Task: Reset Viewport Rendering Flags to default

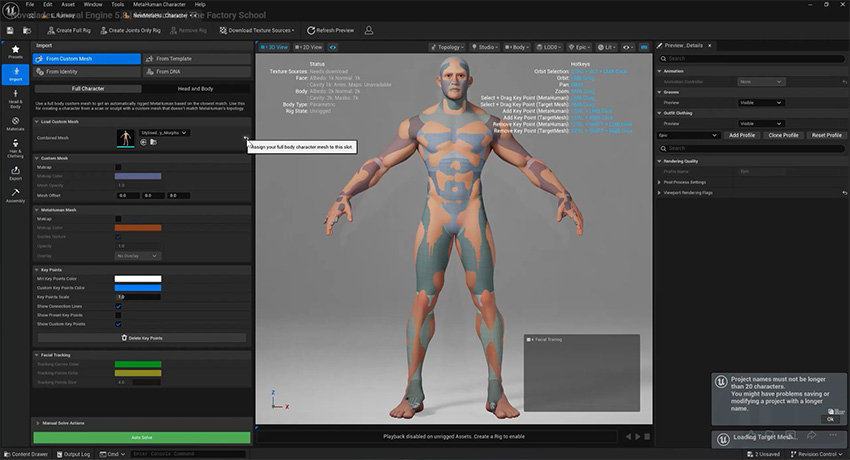Action: coord(844,193)
